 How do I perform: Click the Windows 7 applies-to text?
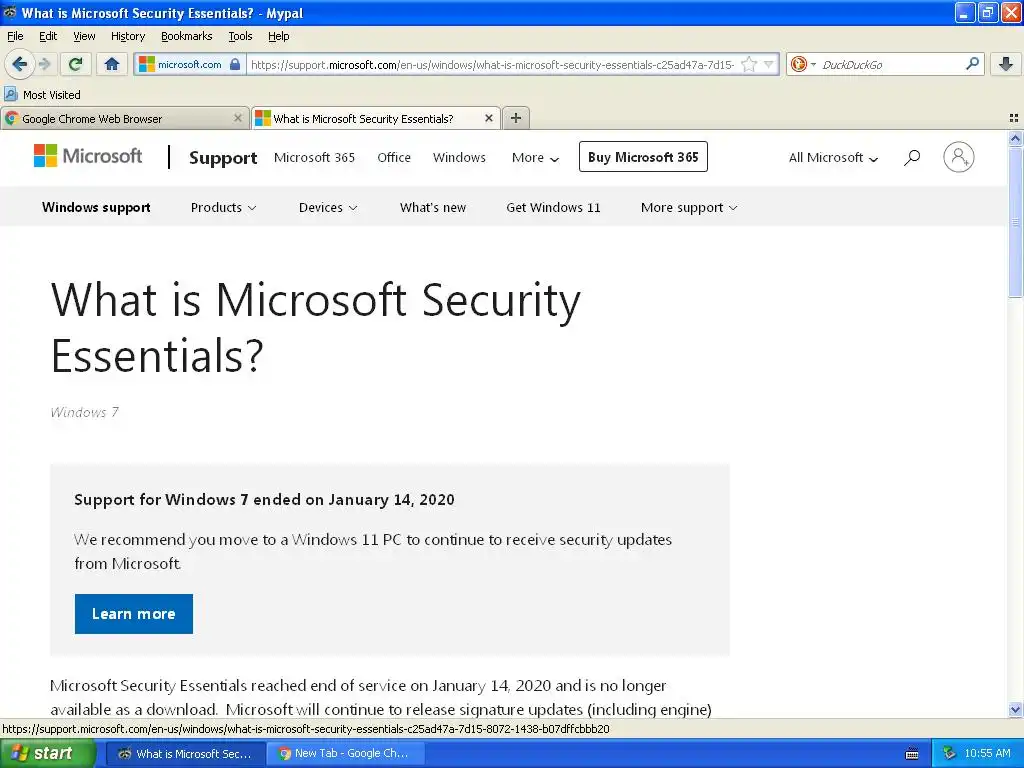(84, 412)
